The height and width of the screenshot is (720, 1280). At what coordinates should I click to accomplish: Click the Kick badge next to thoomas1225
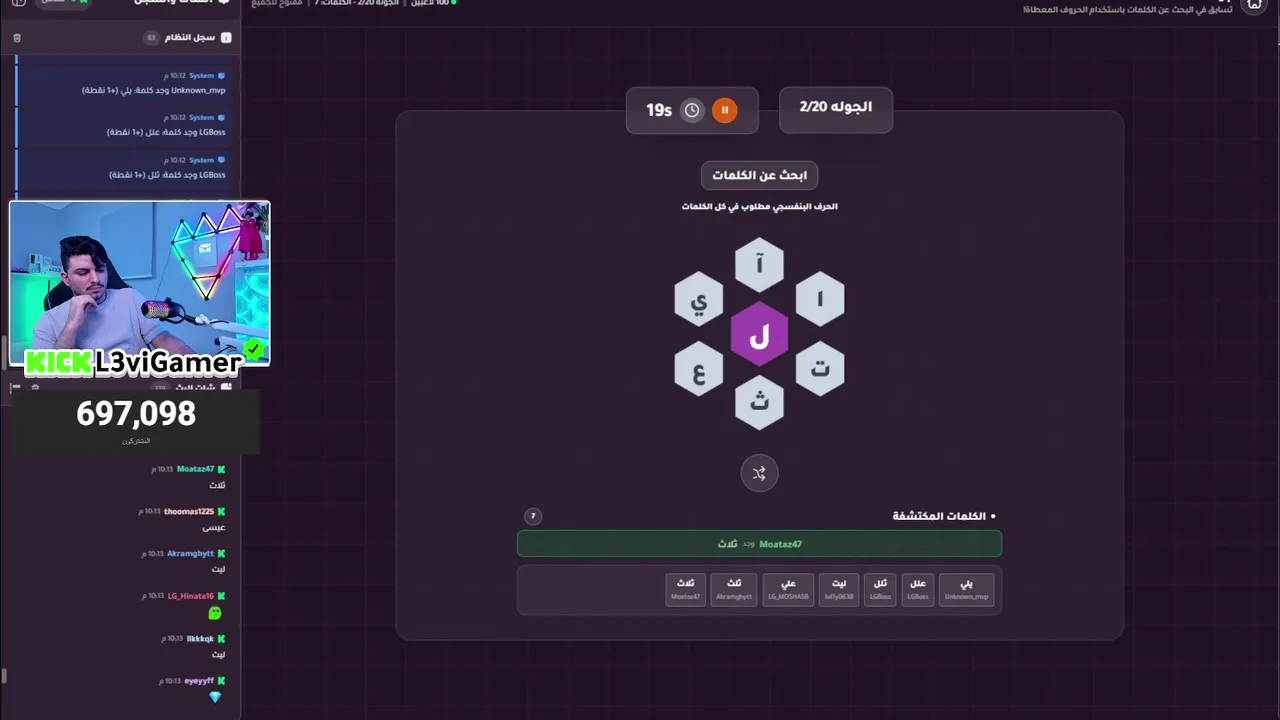point(222,511)
